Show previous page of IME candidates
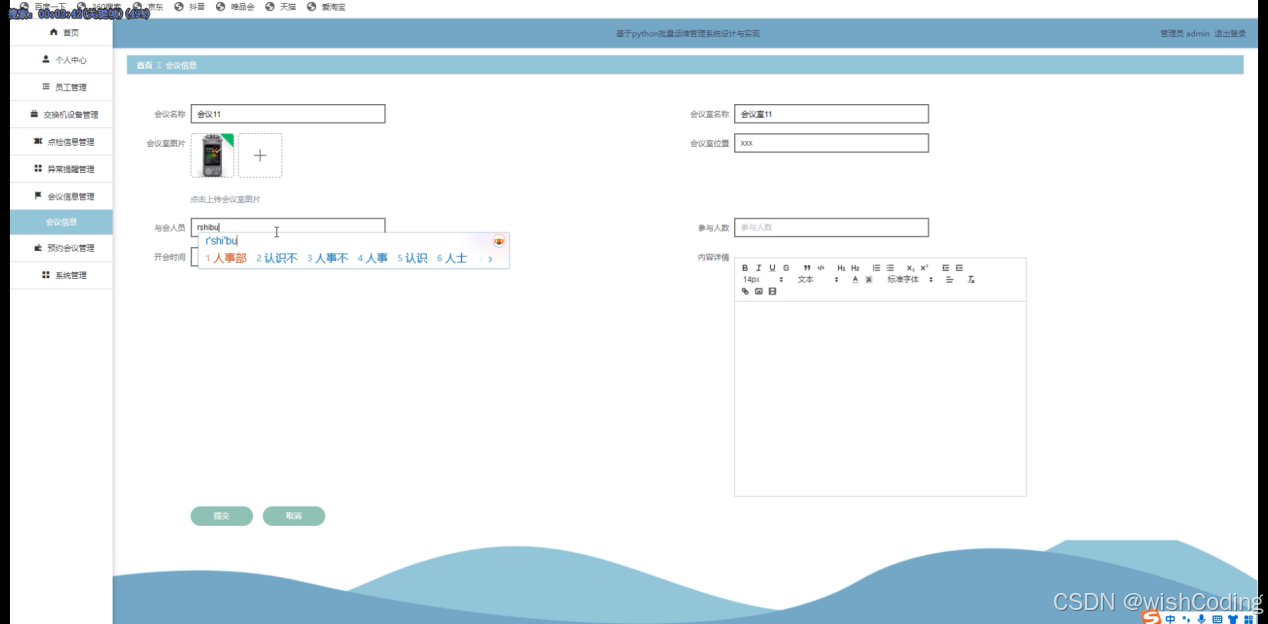The width and height of the screenshot is (1268, 624). [x=481, y=259]
